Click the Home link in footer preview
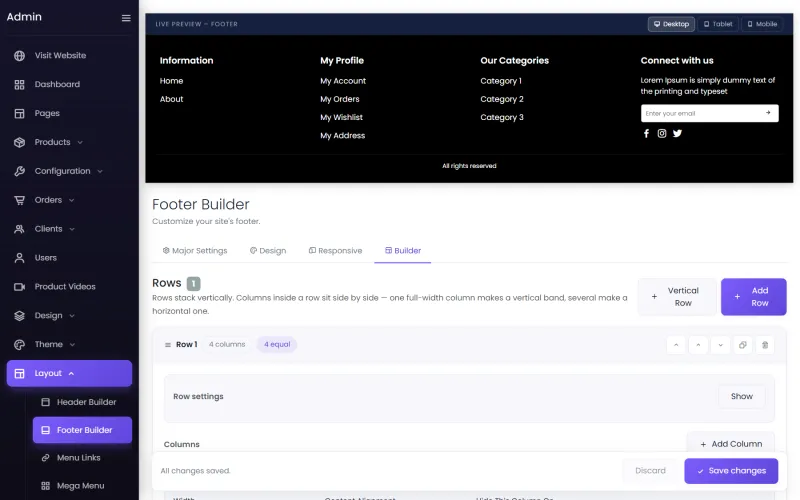The image size is (800, 500). click(x=171, y=81)
